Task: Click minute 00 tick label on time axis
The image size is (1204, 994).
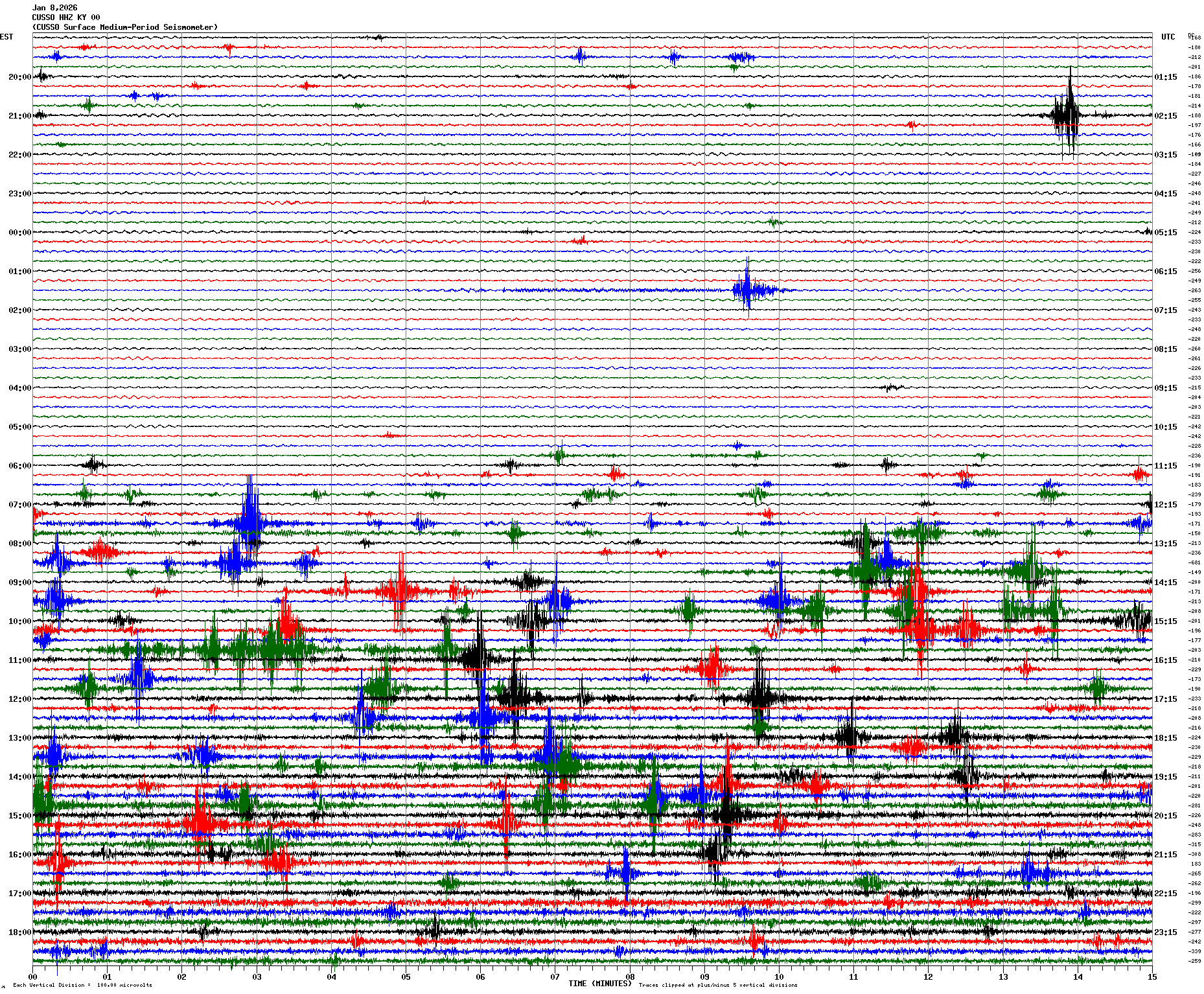Action: point(32,977)
